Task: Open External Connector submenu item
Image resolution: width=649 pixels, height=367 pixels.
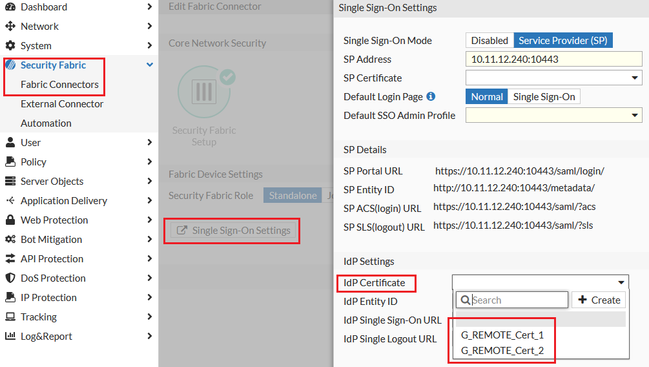Action: point(62,104)
